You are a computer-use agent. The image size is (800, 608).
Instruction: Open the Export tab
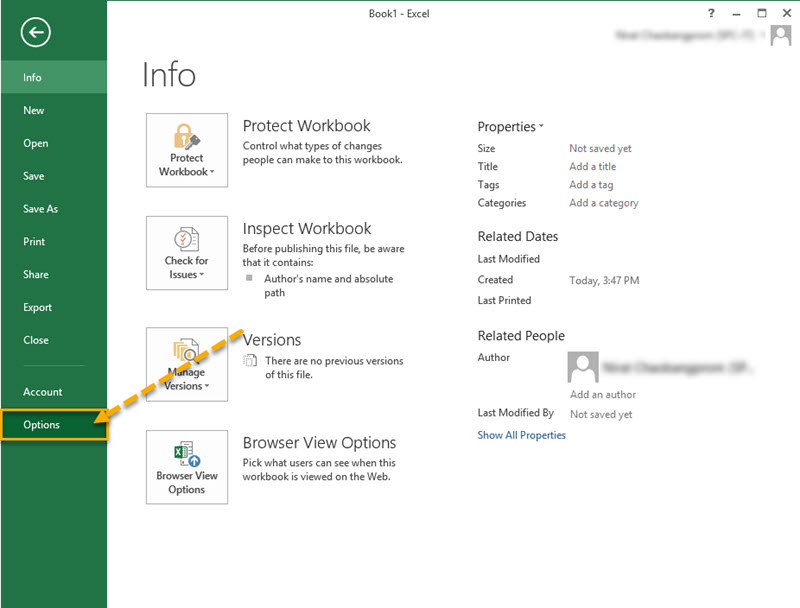coord(54,307)
